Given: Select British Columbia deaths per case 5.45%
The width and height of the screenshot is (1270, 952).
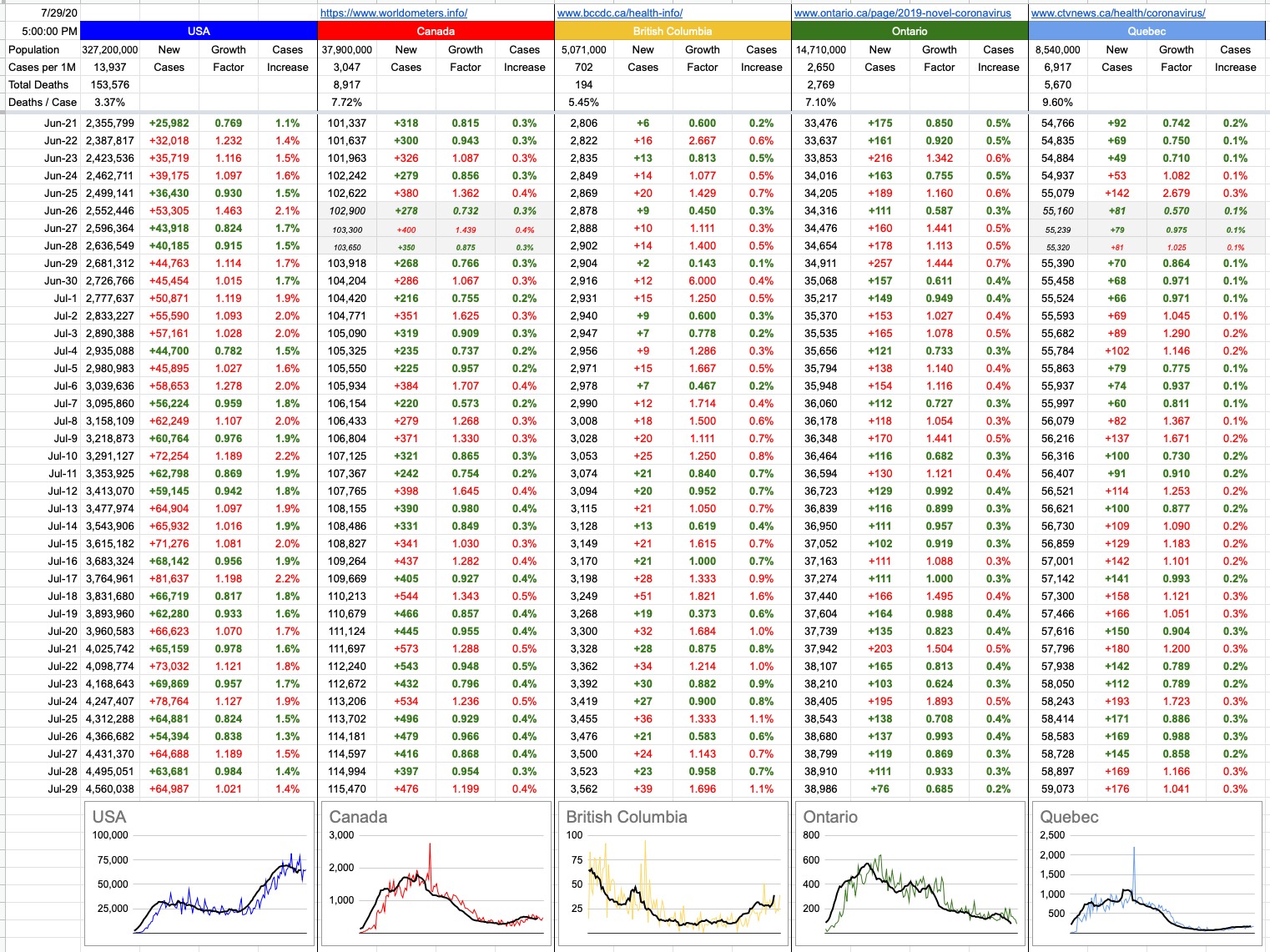Looking at the screenshot, I should click(584, 102).
